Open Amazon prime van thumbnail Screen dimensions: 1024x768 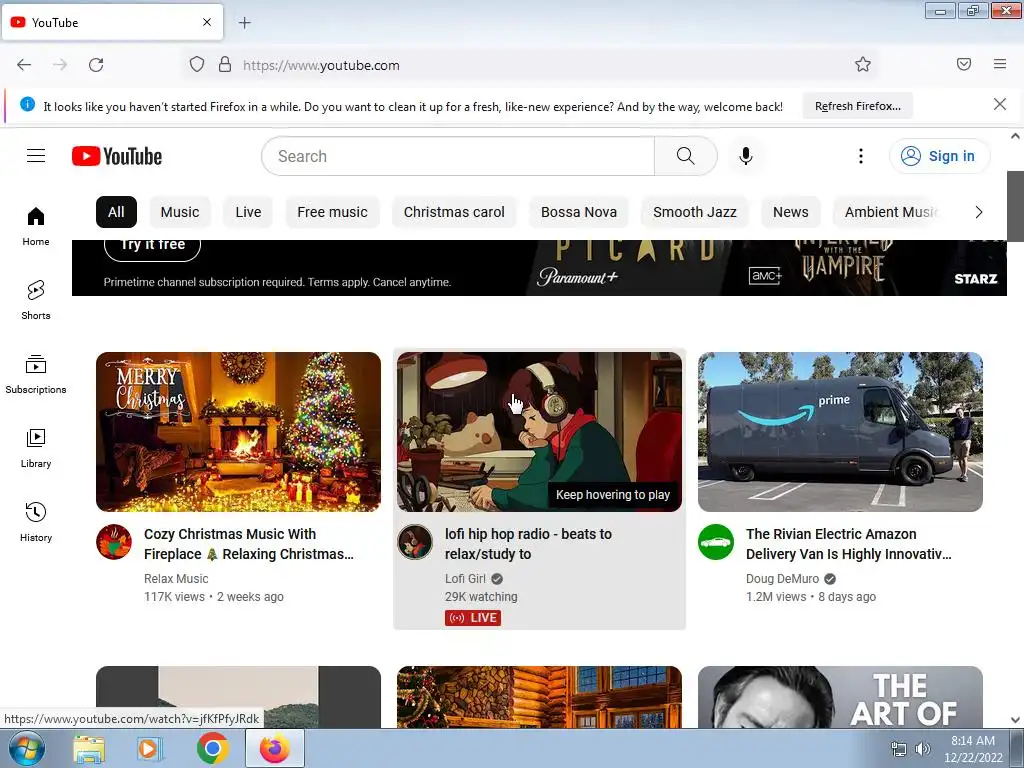tap(840, 432)
